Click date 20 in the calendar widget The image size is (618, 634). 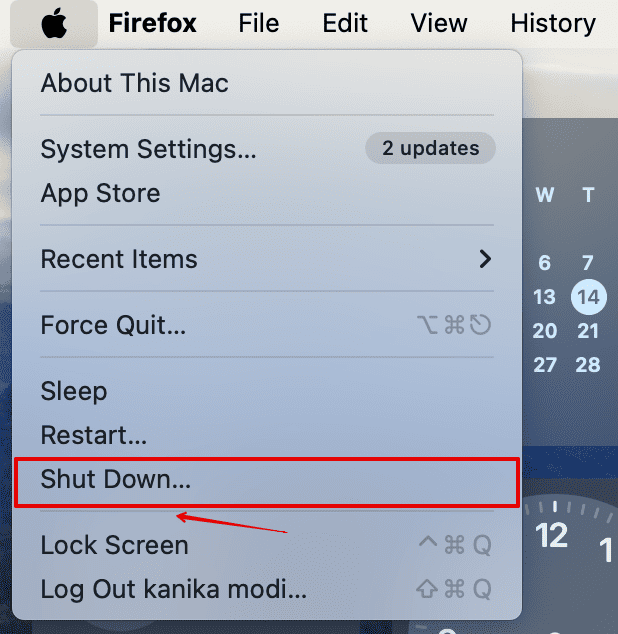(x=545, y=331)
